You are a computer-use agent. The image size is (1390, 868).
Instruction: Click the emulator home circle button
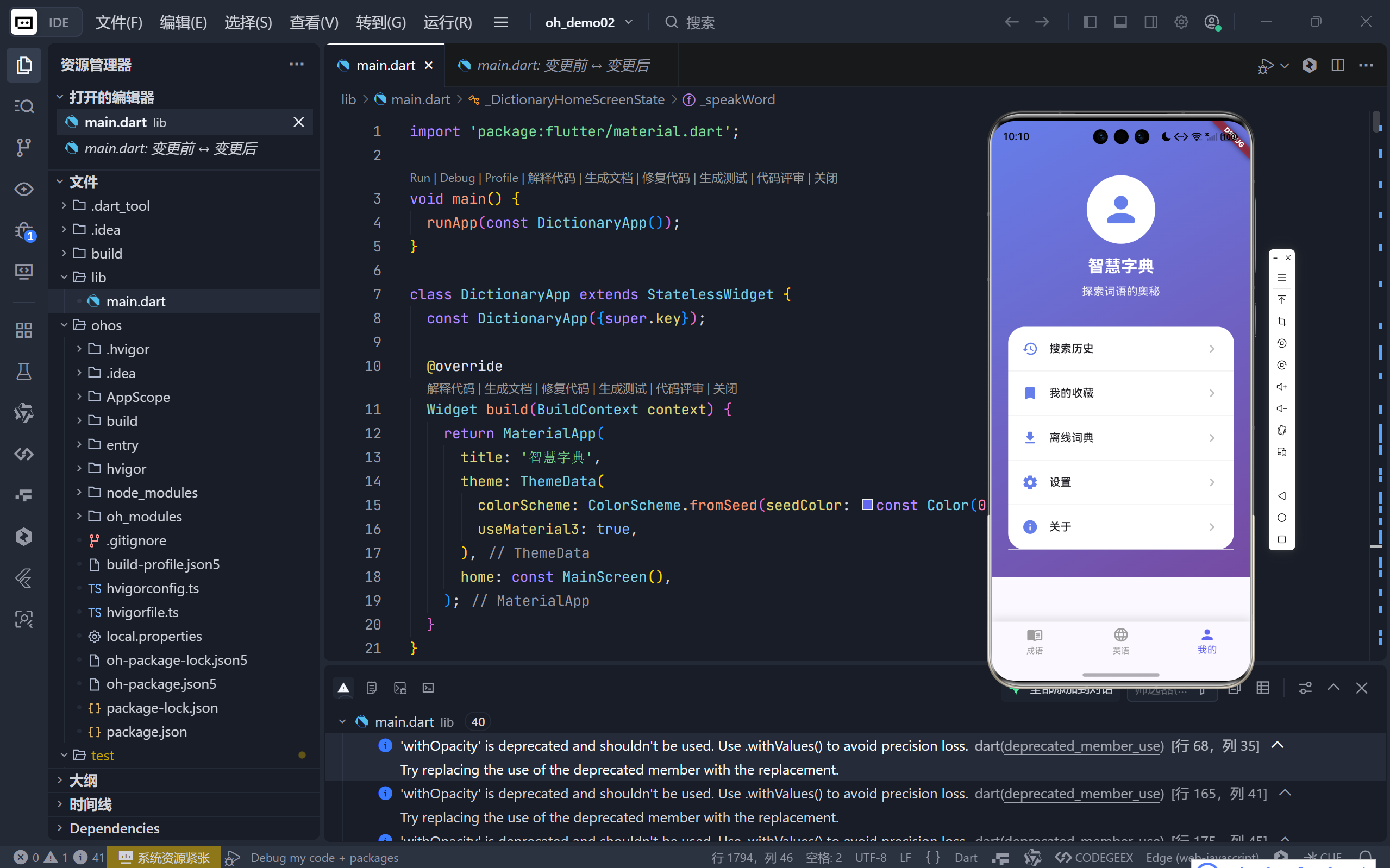pos(1281,518)
